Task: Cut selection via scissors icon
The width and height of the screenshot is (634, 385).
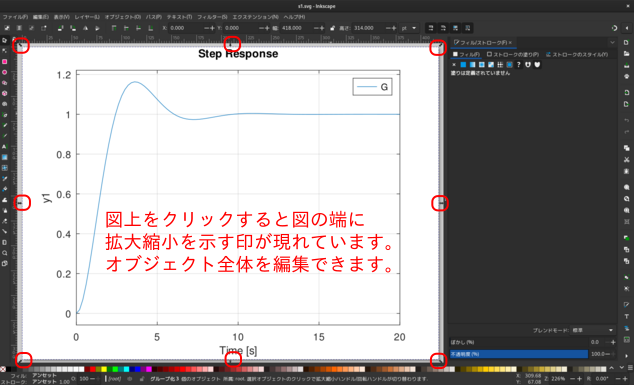Action: [626, 160]
